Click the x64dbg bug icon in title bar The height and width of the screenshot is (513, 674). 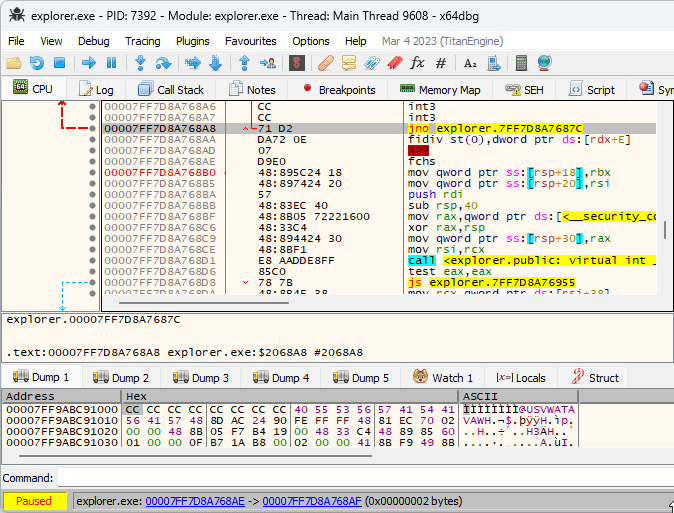[17, 16]
